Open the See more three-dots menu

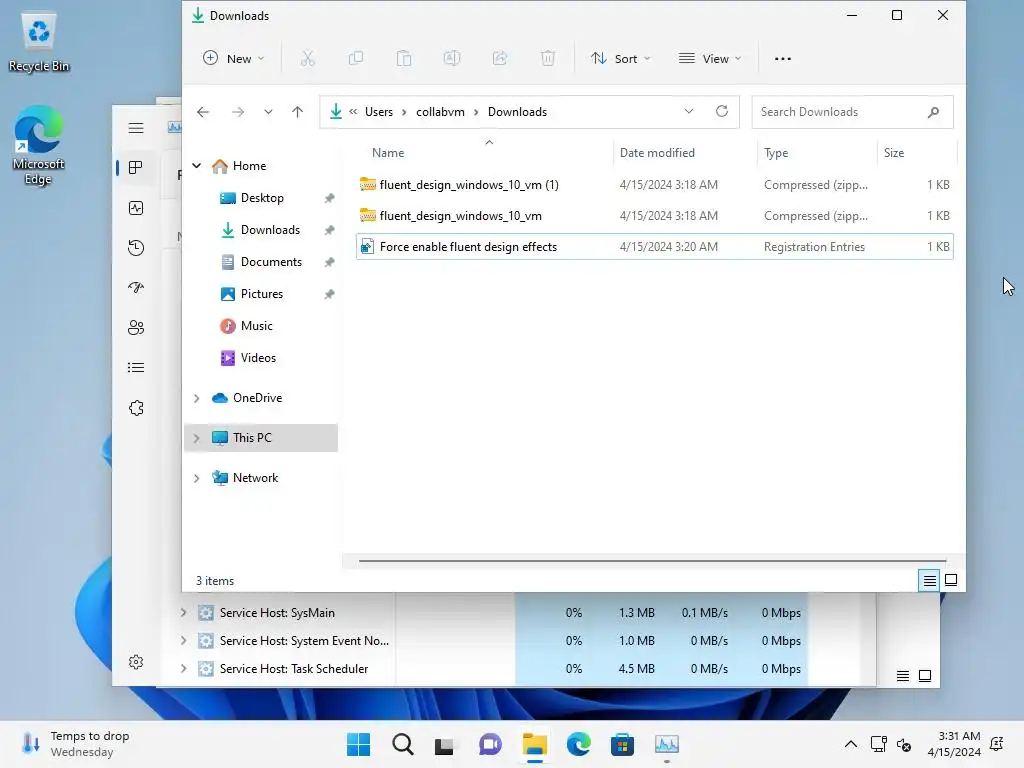[782, 59]
